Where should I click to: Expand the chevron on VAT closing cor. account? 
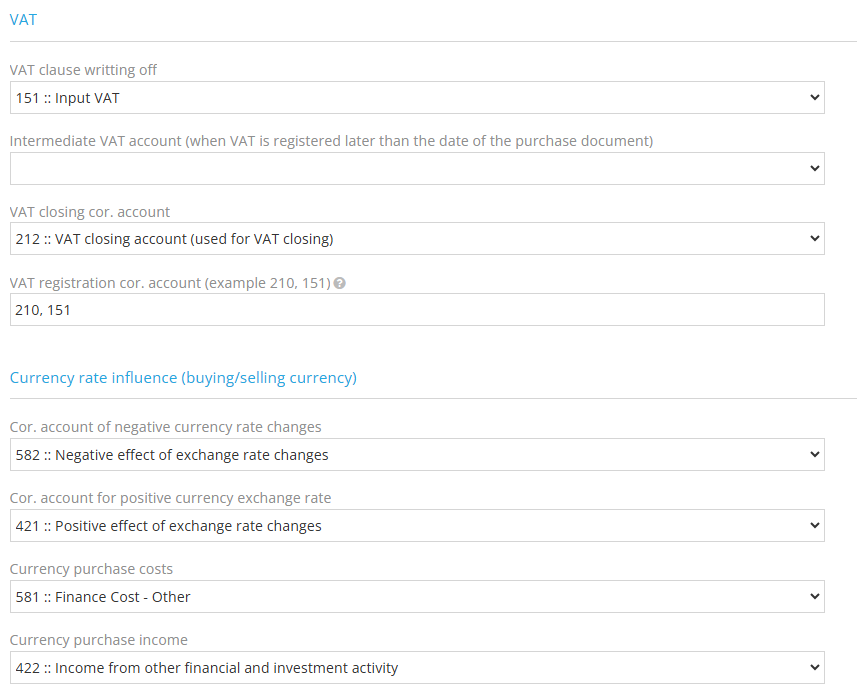point(815,238)
